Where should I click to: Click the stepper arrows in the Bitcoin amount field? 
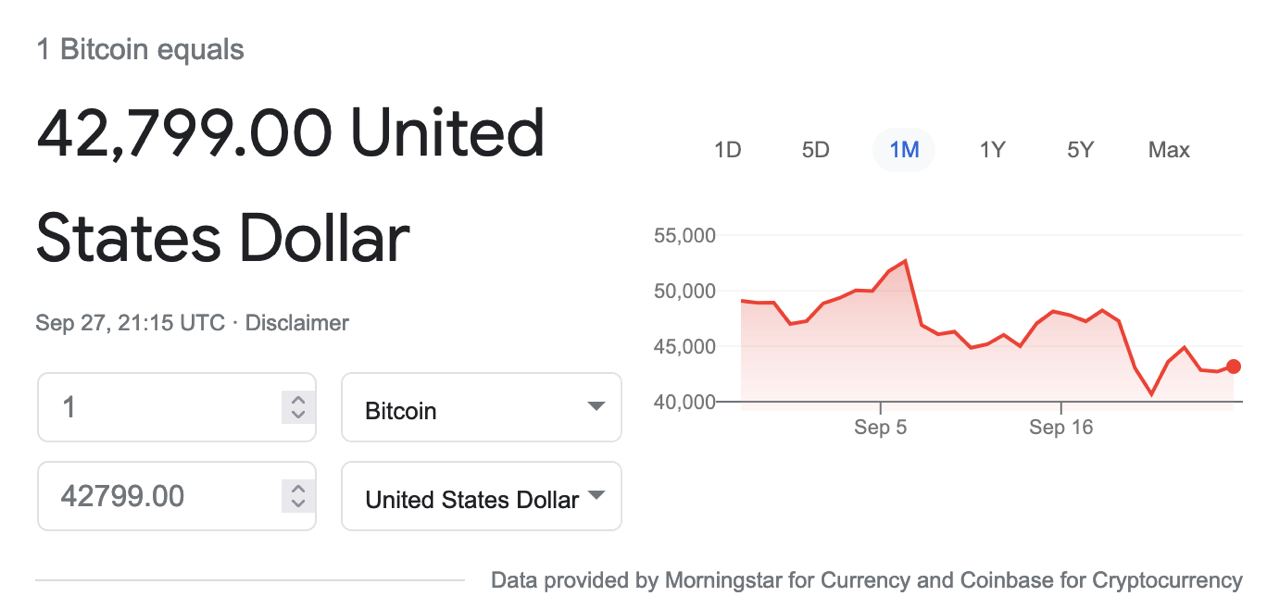point(297,407)
